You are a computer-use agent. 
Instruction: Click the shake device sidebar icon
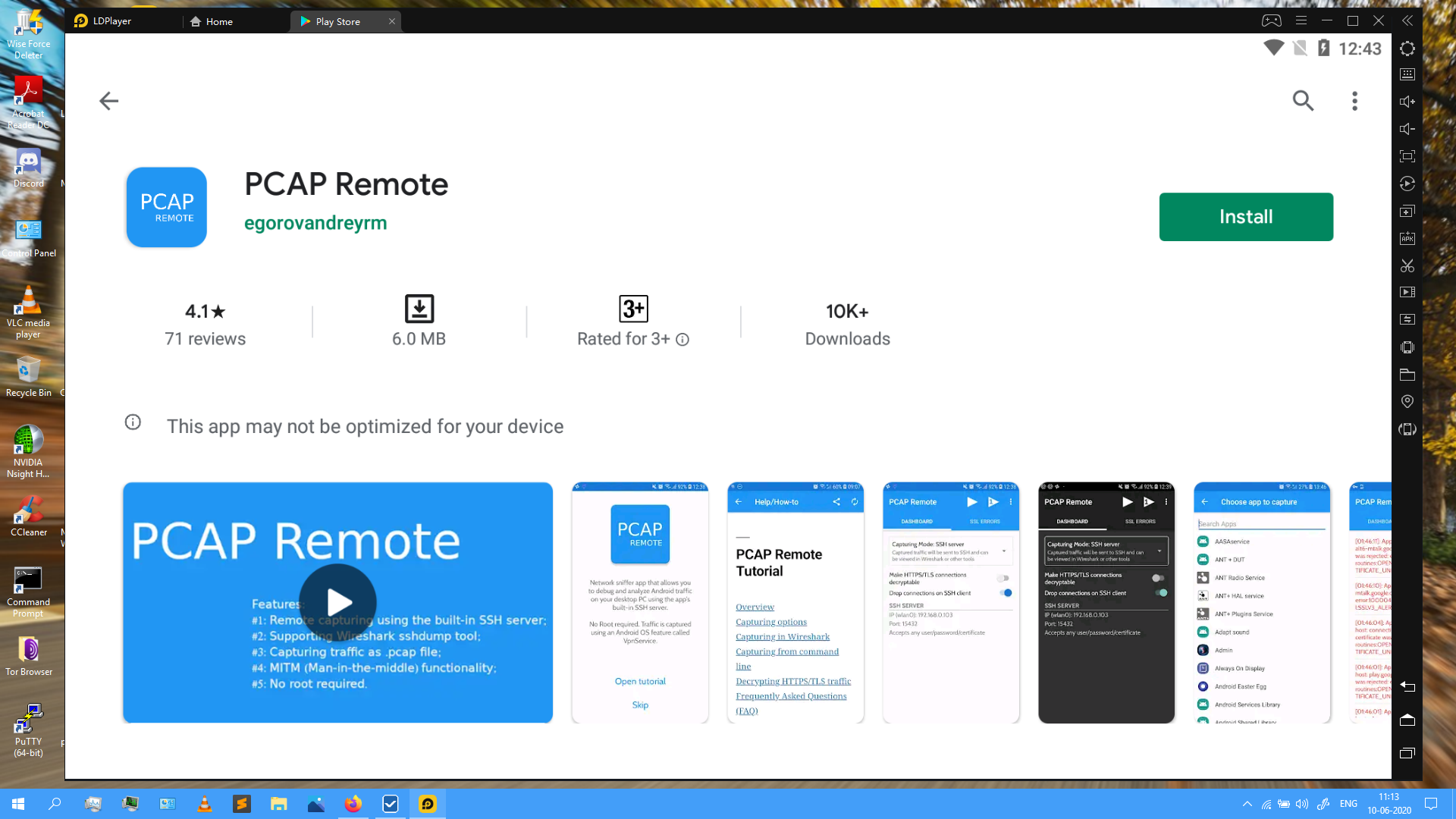(1407, 347)
